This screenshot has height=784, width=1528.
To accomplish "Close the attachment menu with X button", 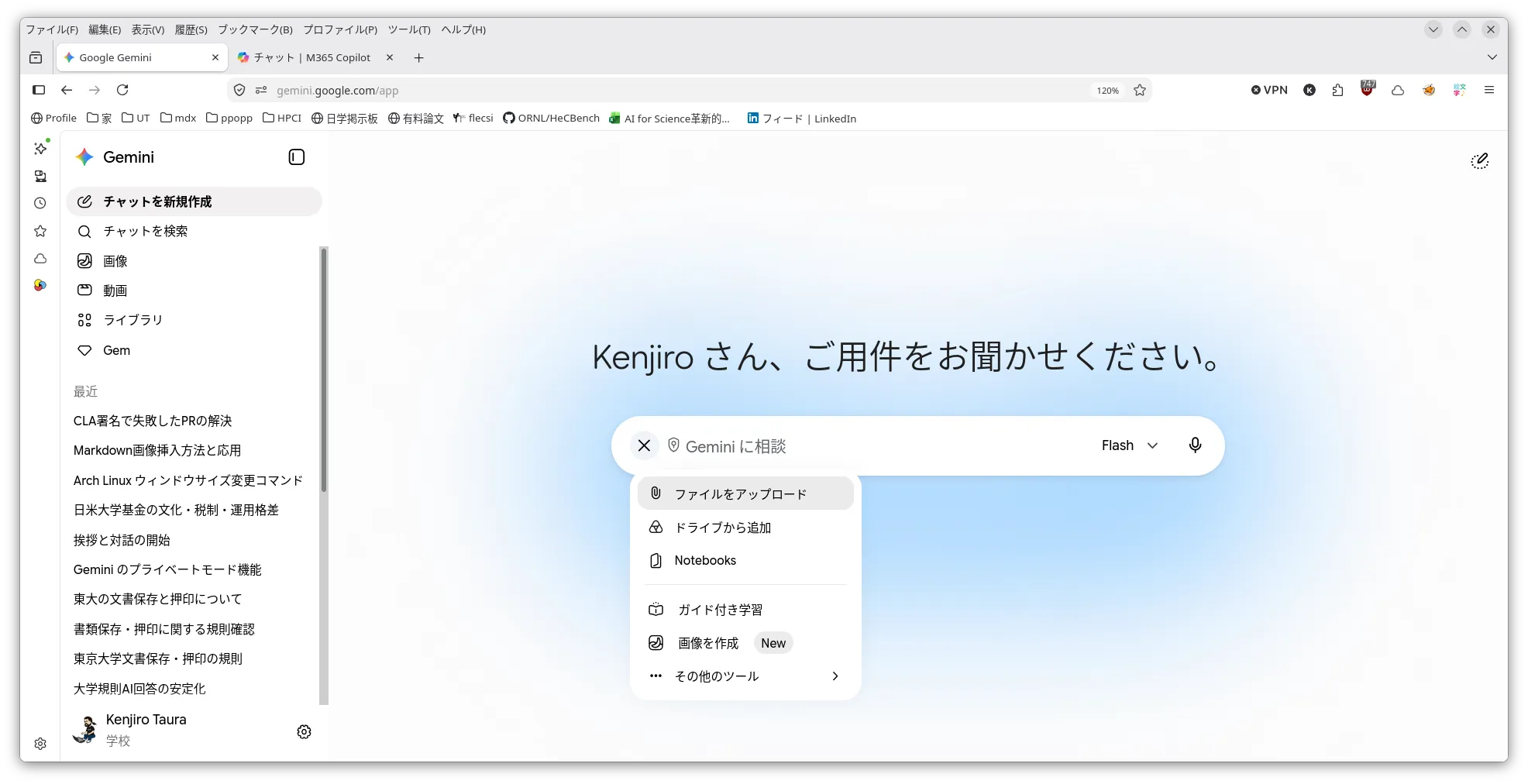I will tap(644, 445).
